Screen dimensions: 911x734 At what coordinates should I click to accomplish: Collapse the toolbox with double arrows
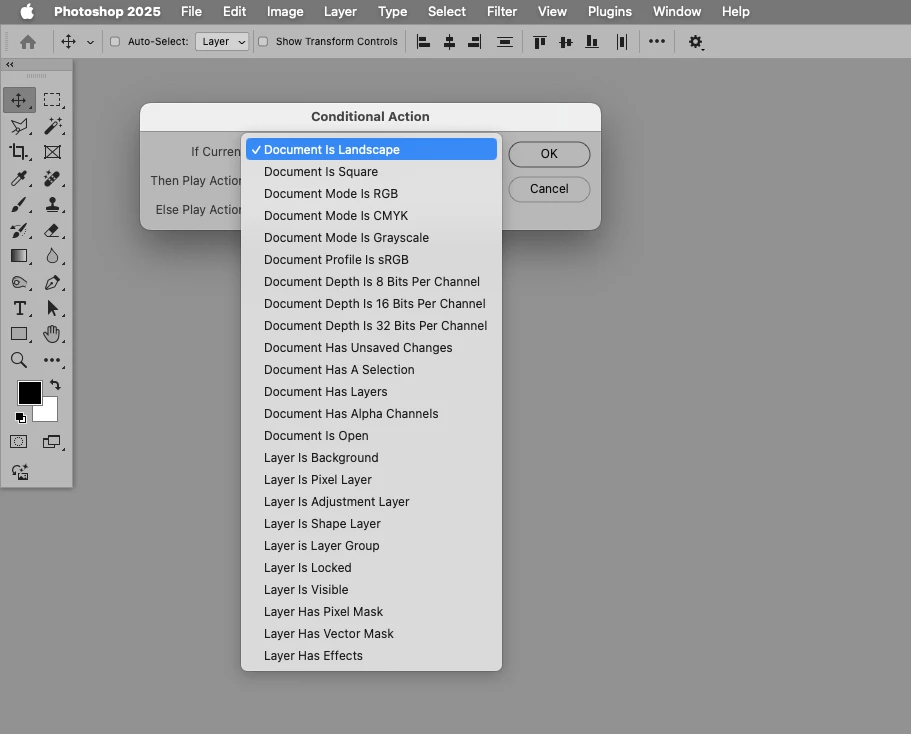point(10,65)
